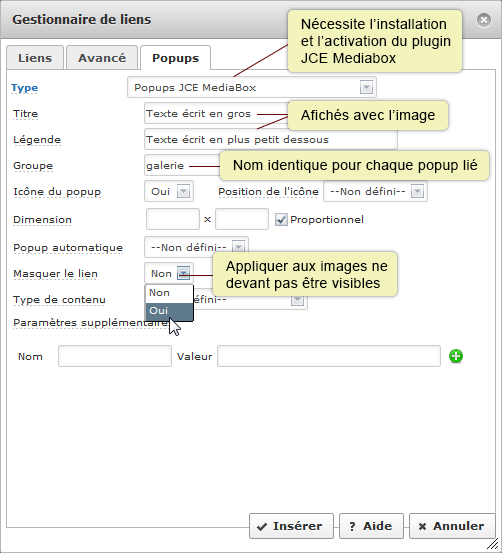Screen dimensions: 502x553
Task: Choose Non in Masquer le lien list
Action: [169, 293]
